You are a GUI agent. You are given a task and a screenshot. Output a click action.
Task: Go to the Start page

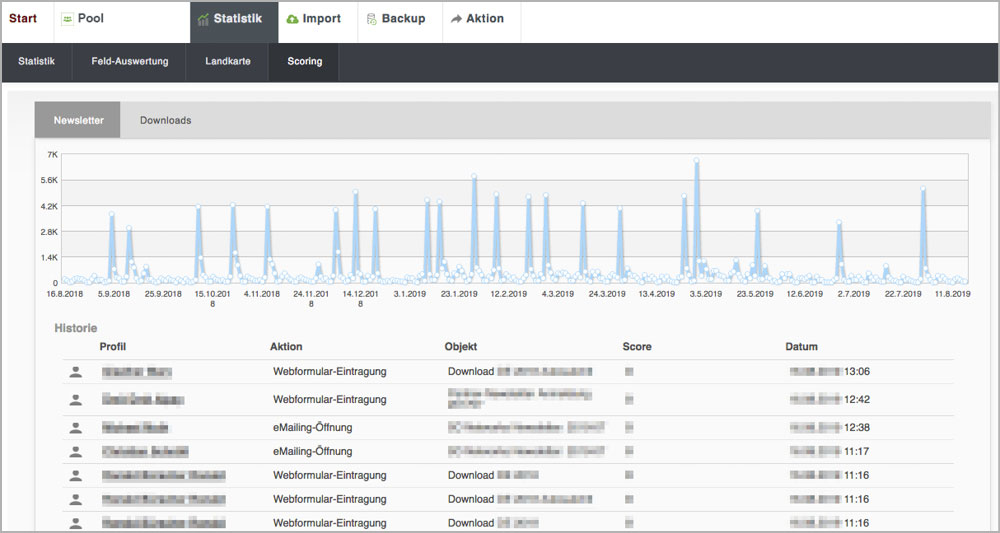click(23, 19)
